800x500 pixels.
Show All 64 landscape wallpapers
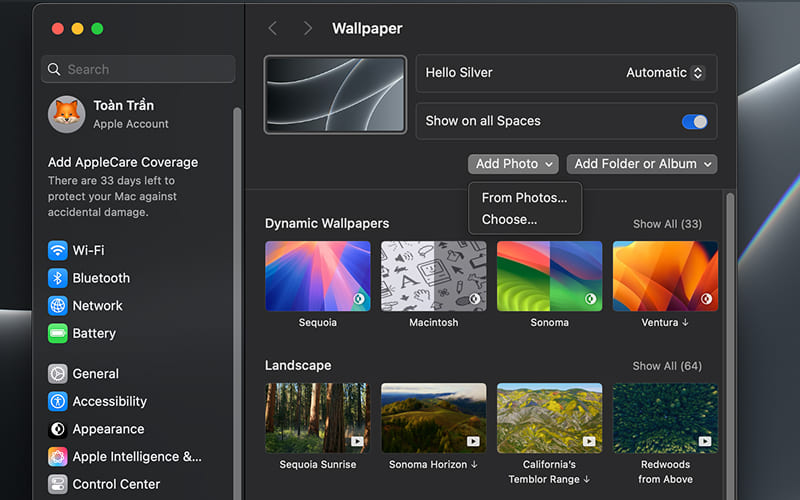tap(667, 366)
